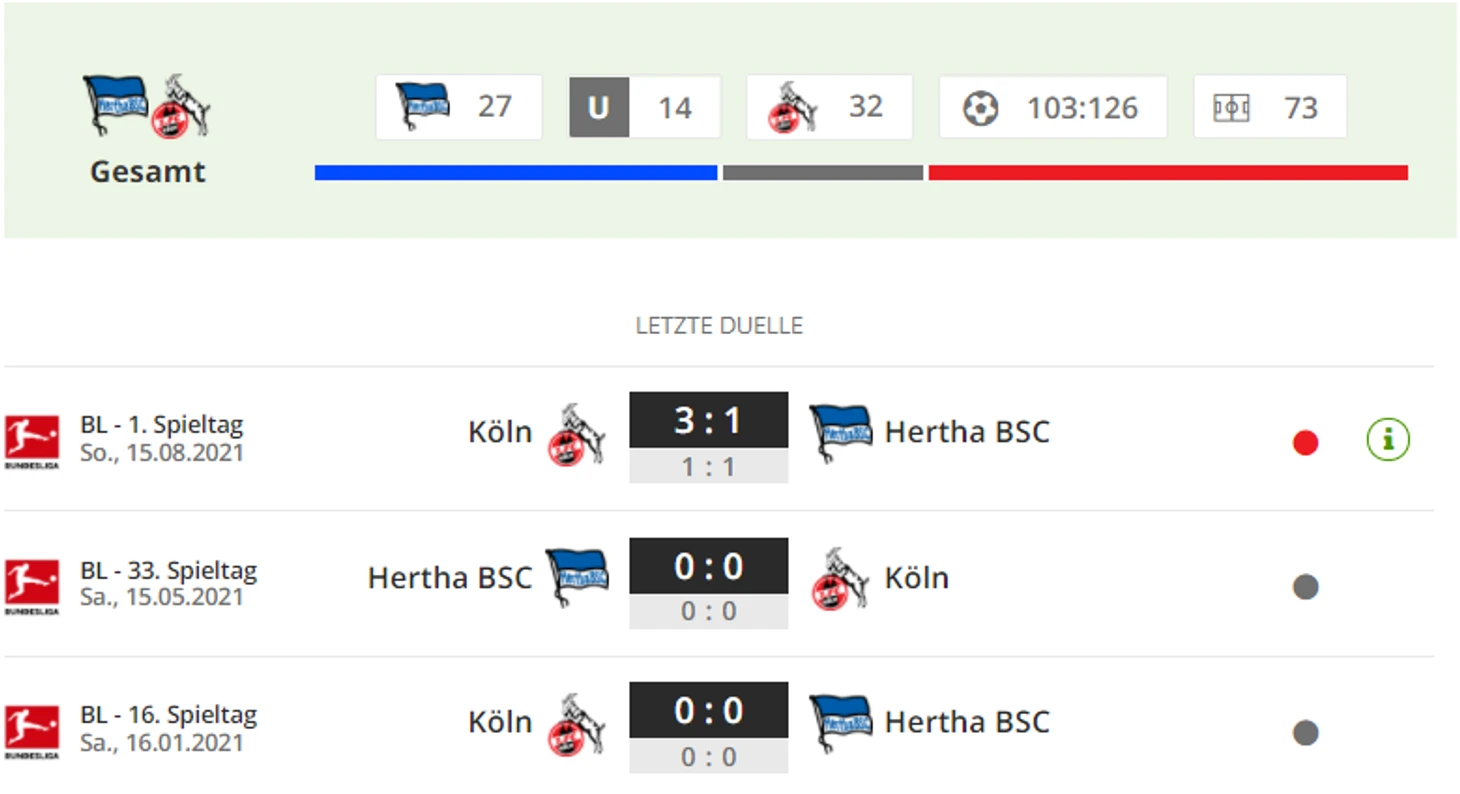Image resolution: width=1460 pixels, height=794 pixels.
Task: Select the U 14 draws stat box
Action: (x=645, y=107)
